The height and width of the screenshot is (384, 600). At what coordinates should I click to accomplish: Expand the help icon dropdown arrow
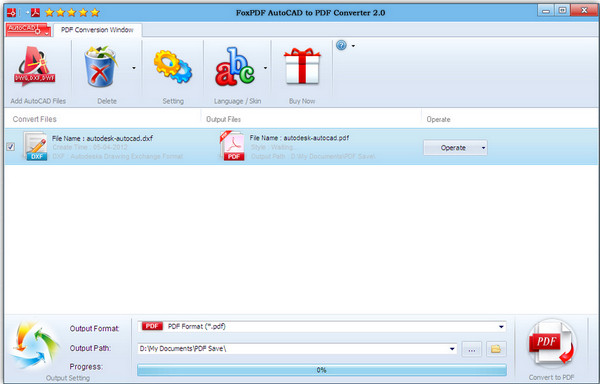[353, 46]
